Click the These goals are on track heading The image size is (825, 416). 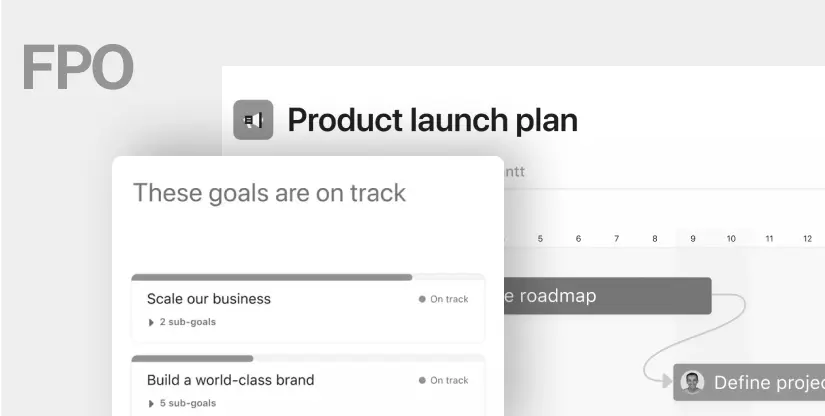click(269, 192)
